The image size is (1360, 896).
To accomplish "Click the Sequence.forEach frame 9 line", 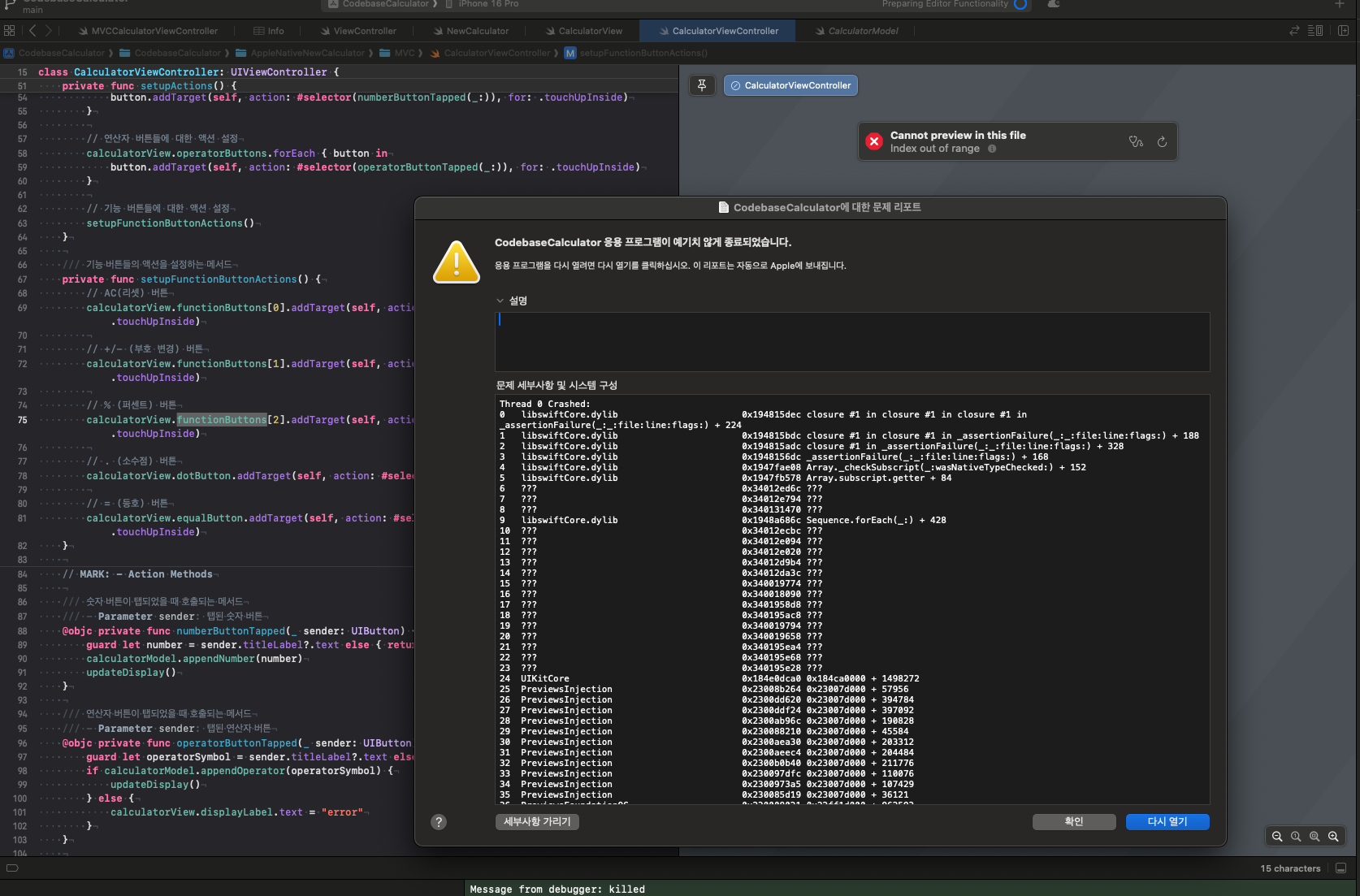I will [x=723, y=520].
